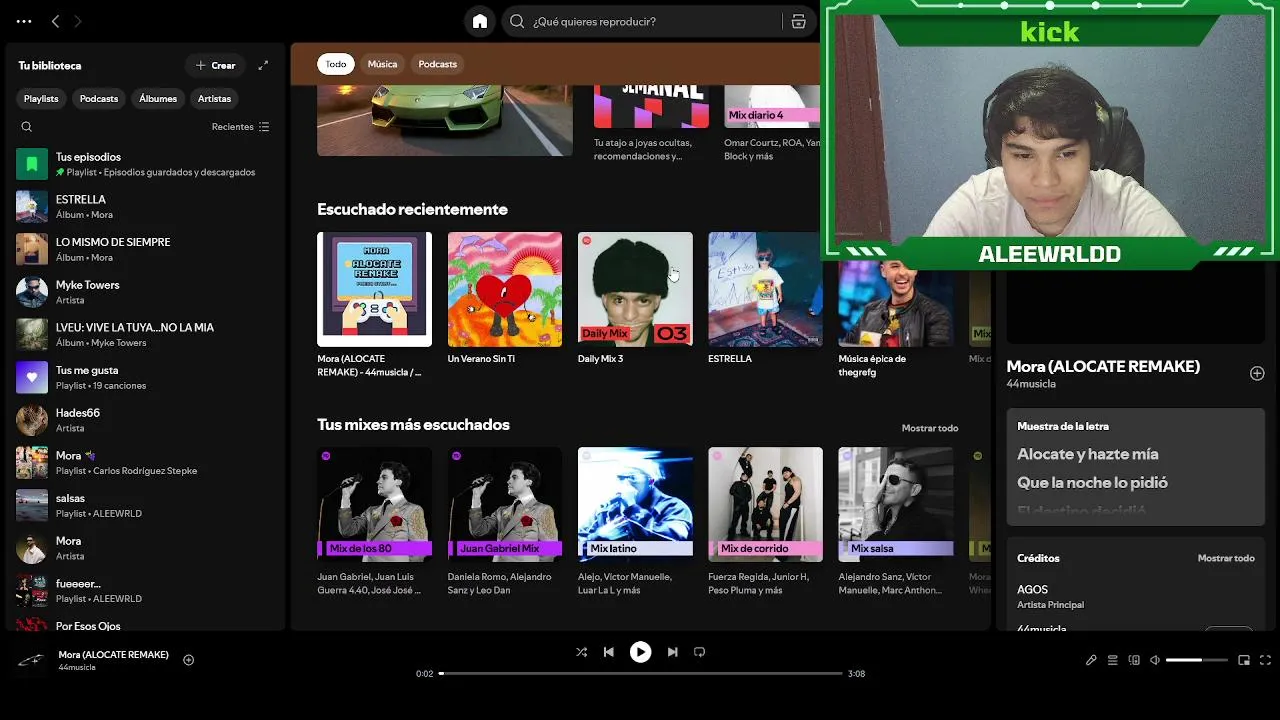Open Tus episodios in library
This screenshot has width=1280, height=720.
point(145,164)
